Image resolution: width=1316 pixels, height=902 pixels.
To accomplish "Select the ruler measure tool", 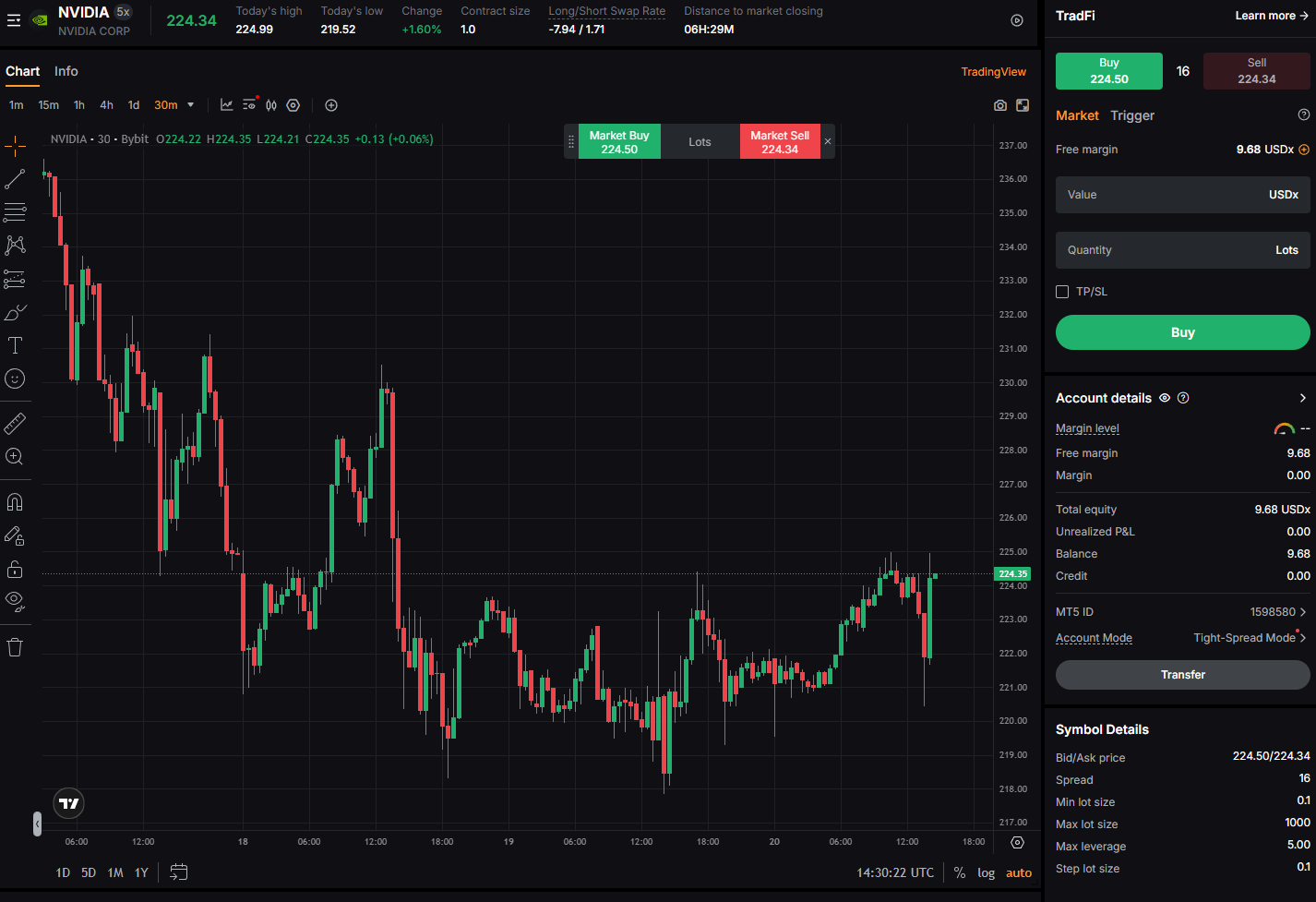I will point(15,423).
